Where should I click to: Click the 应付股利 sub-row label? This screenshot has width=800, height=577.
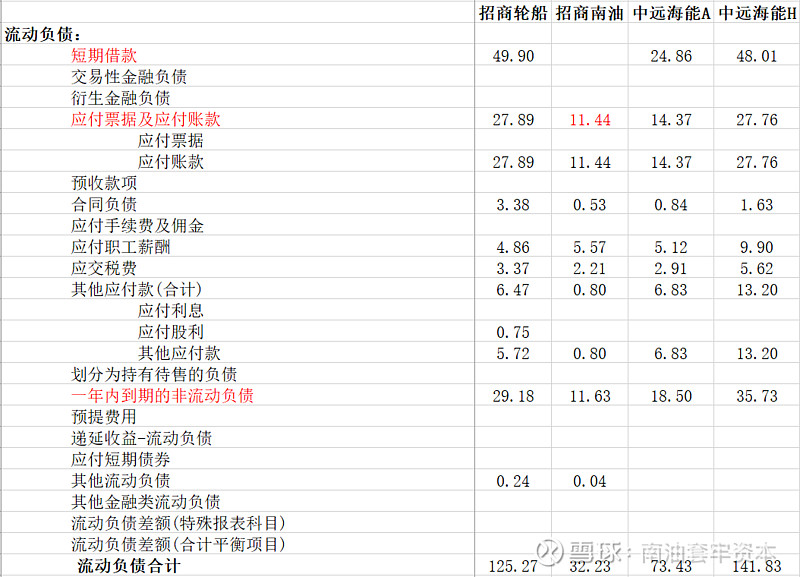click(171, 332)
